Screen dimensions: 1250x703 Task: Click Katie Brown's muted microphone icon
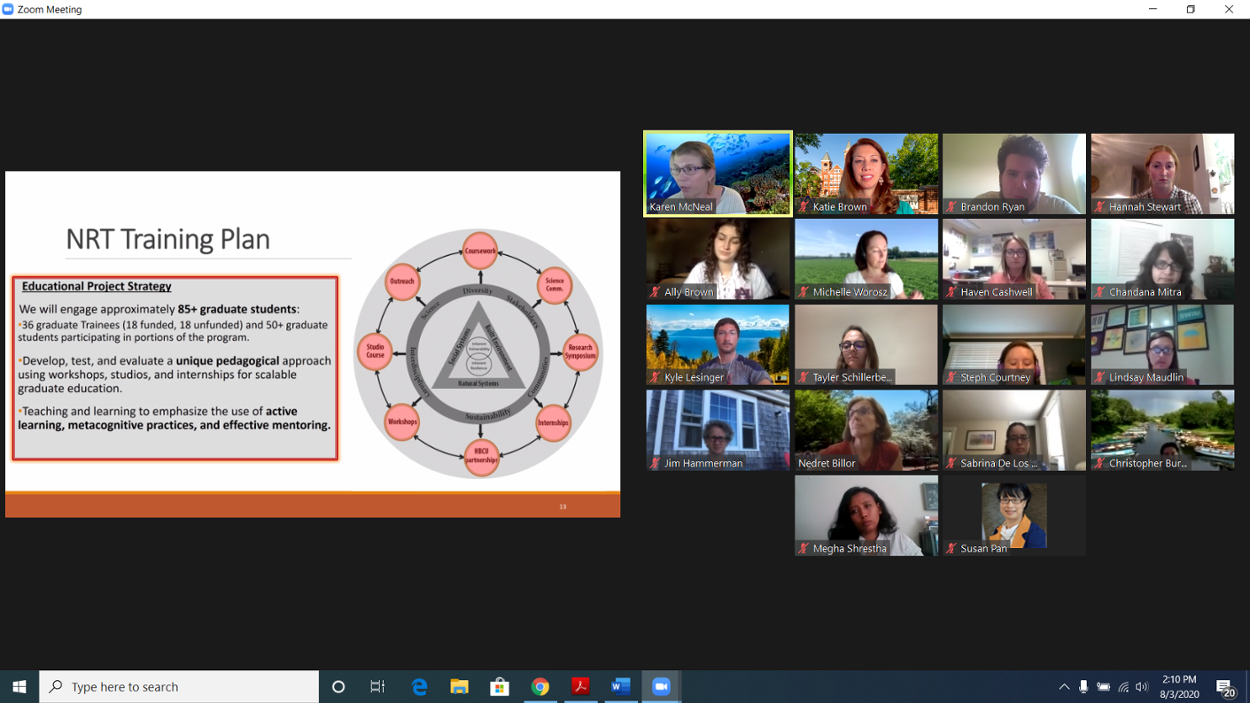(804, 207)
